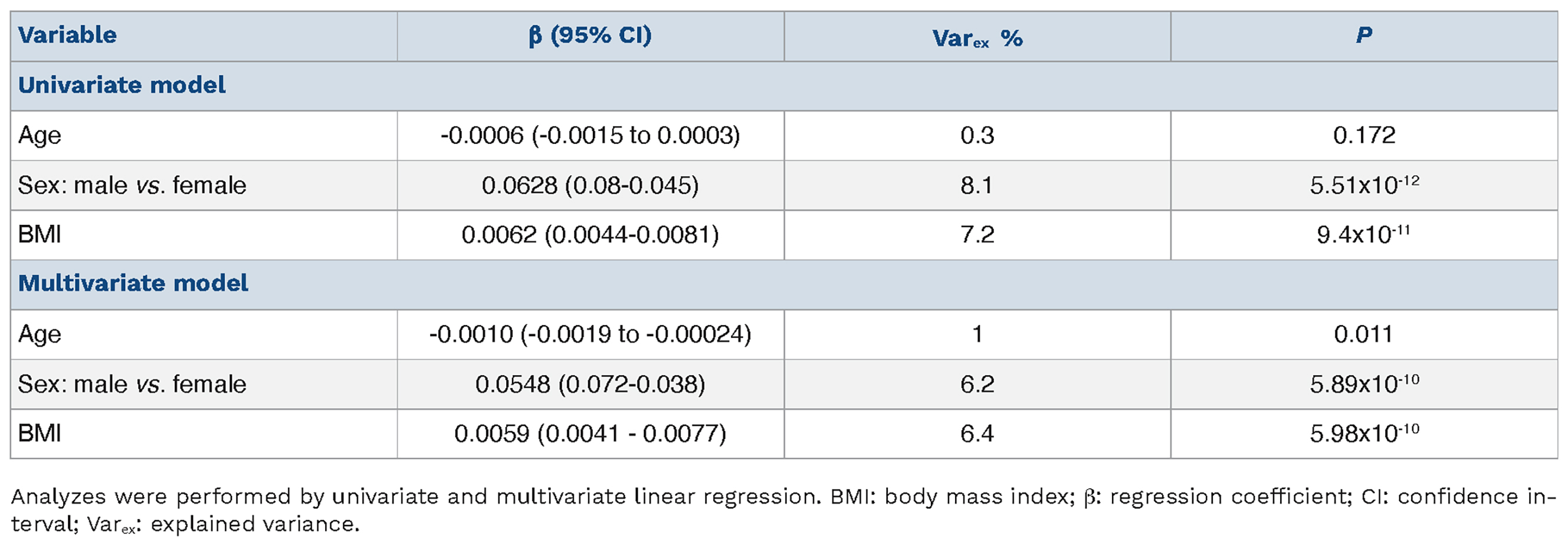
Task: Select the Univariate model section row
Action: coord(122,86)
